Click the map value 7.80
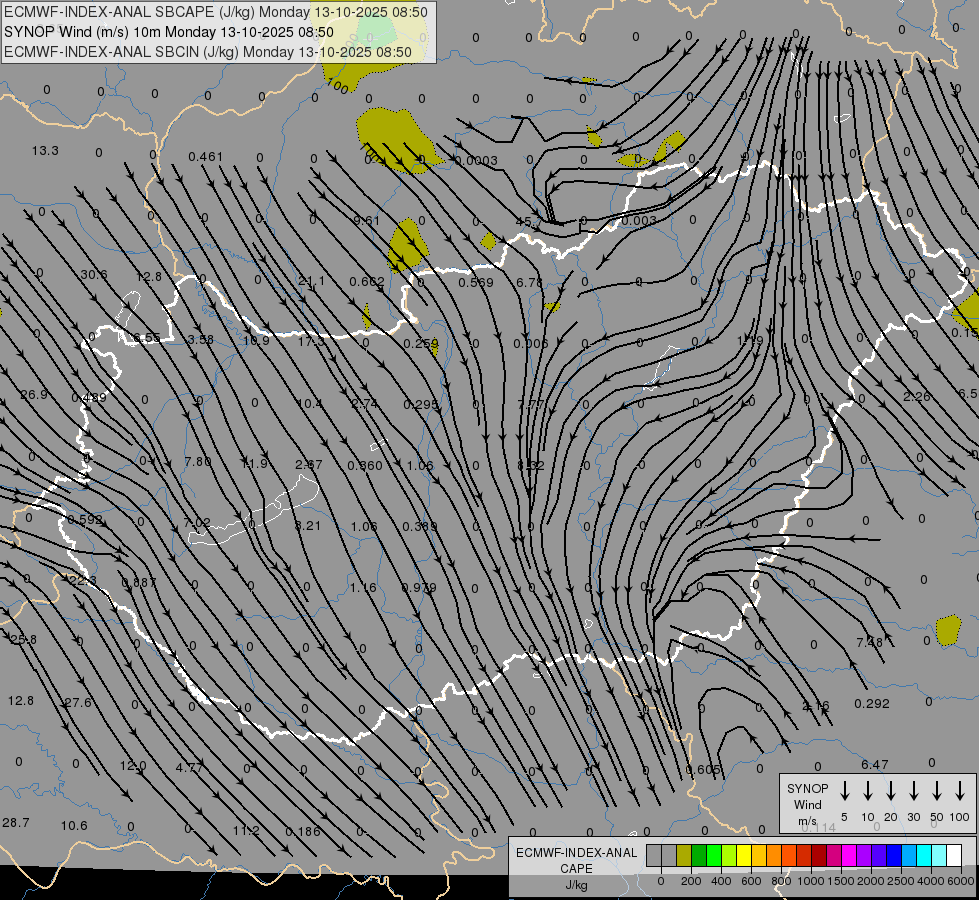 click(x=198, y=462)
